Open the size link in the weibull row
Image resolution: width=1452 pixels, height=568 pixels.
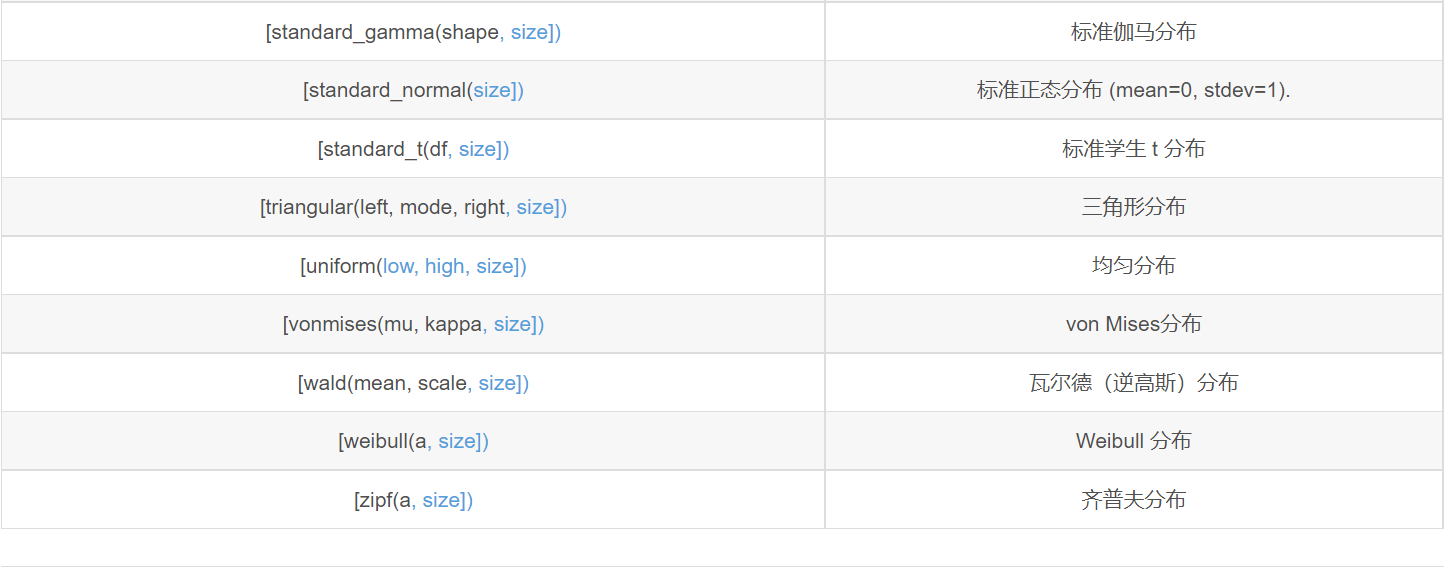459,441
